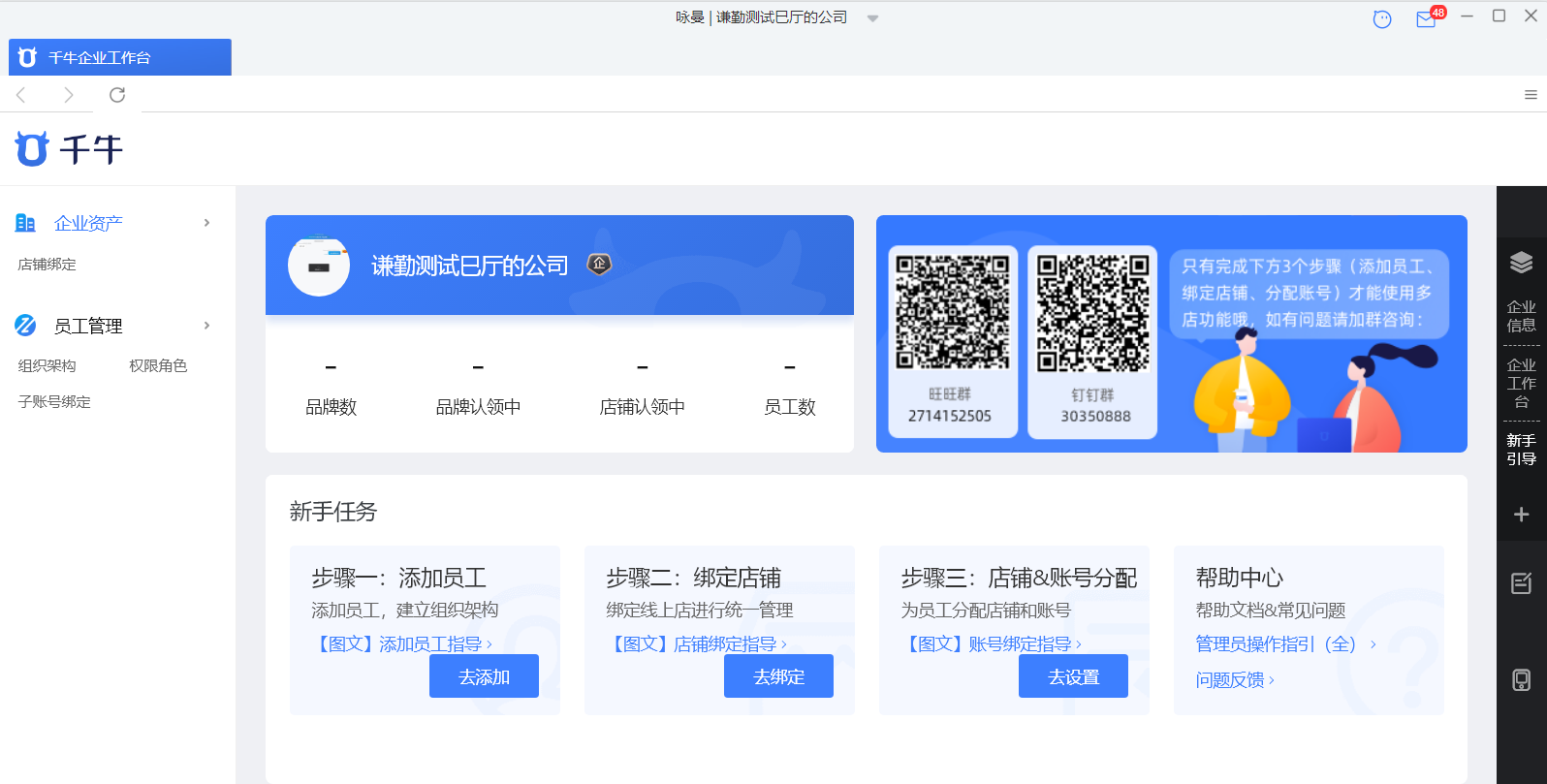Open 店铺绑定 in the left menu
The height and width of the screenshot is (784, 1547).
pos(47,265)
